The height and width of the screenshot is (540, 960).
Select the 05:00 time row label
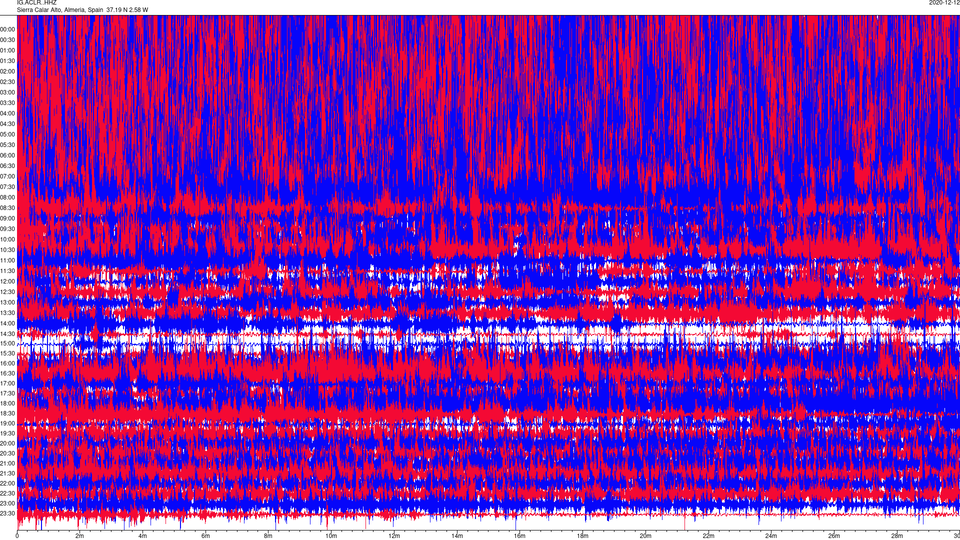point(8,134)
